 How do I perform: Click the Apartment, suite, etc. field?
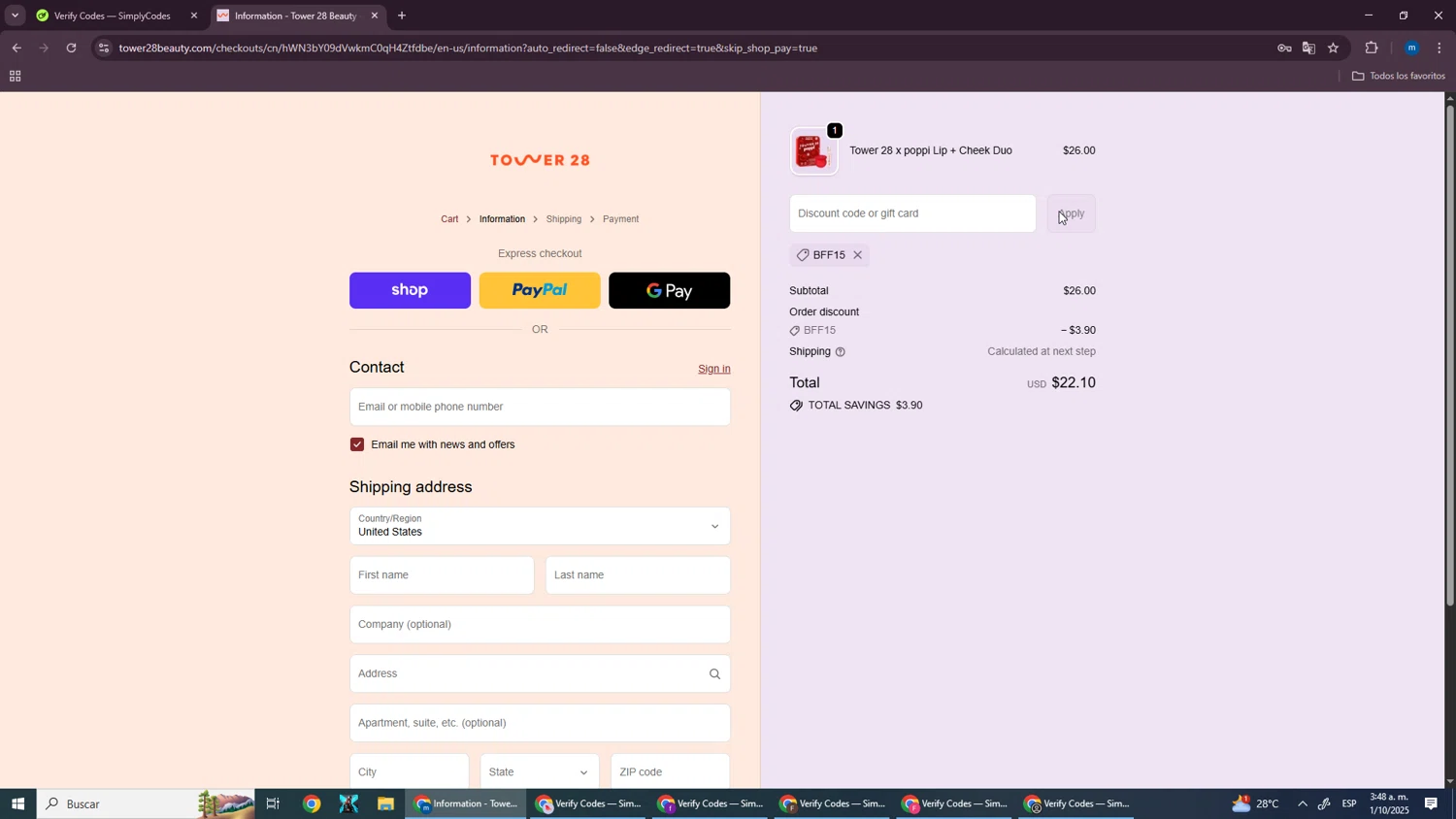[x=540, y=723]
